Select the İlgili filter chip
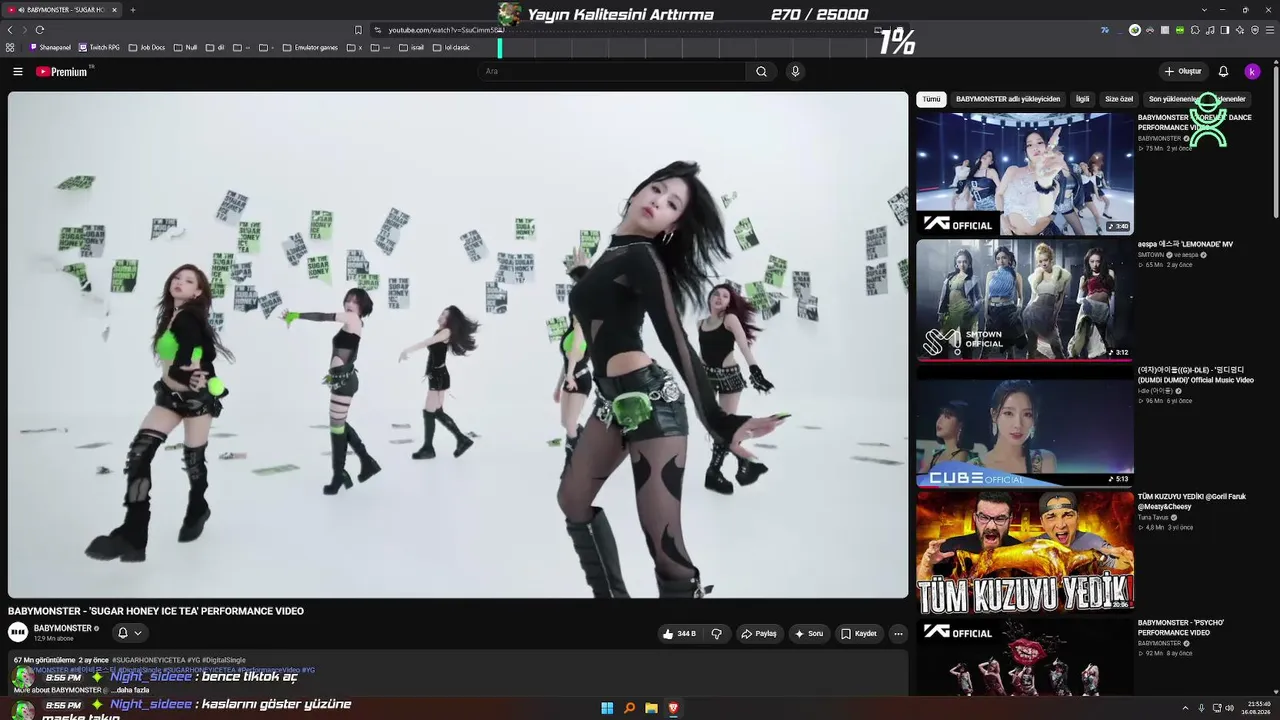This screenshot has width=1280, height=720. 1082,99
